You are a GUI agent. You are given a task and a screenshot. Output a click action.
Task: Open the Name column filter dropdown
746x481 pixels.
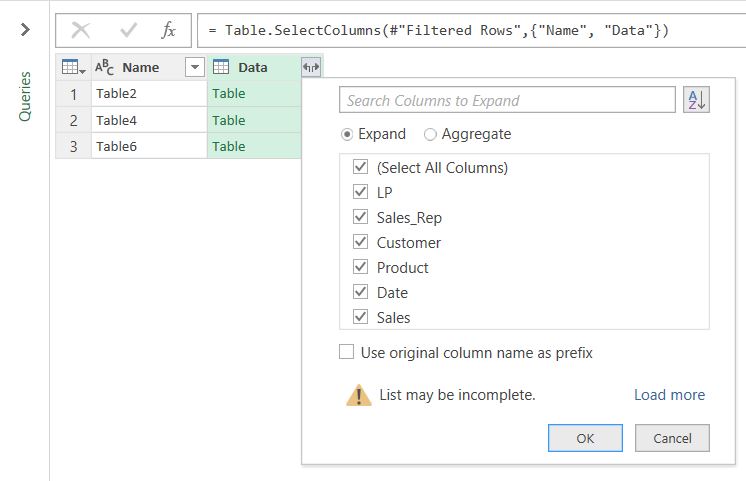[195, 67]
